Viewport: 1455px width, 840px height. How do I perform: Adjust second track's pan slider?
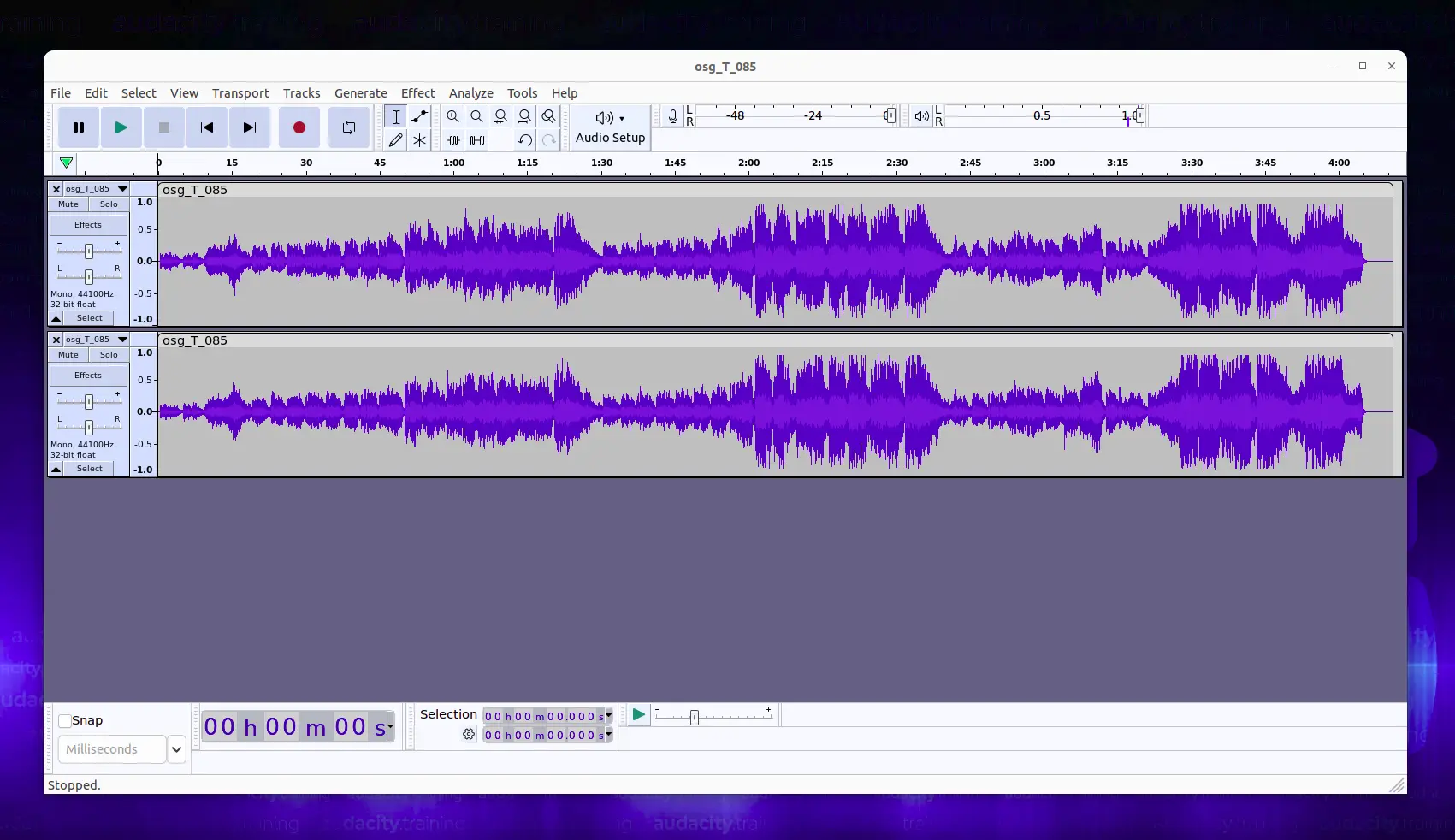pos(89,427)
